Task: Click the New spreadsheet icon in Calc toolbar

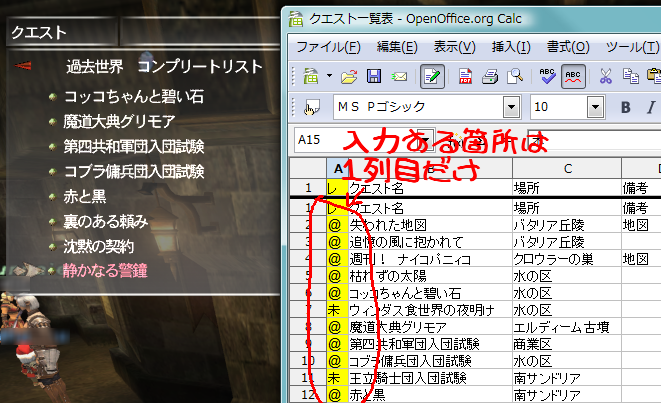Action: [x=311, y=77]
